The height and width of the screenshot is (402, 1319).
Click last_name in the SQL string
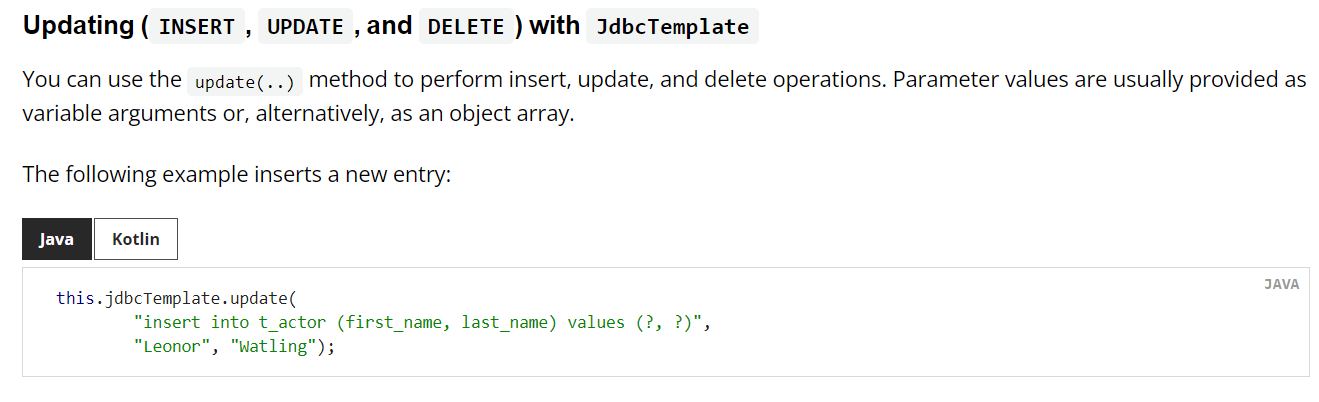point(503,323)
